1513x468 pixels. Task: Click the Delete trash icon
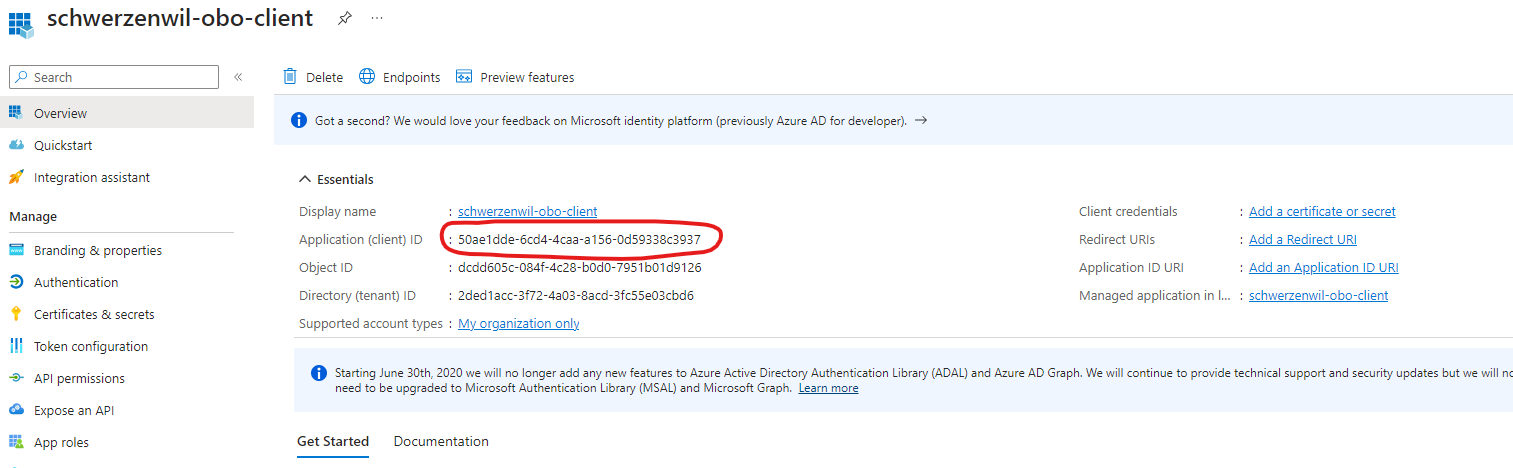point(290,77)
